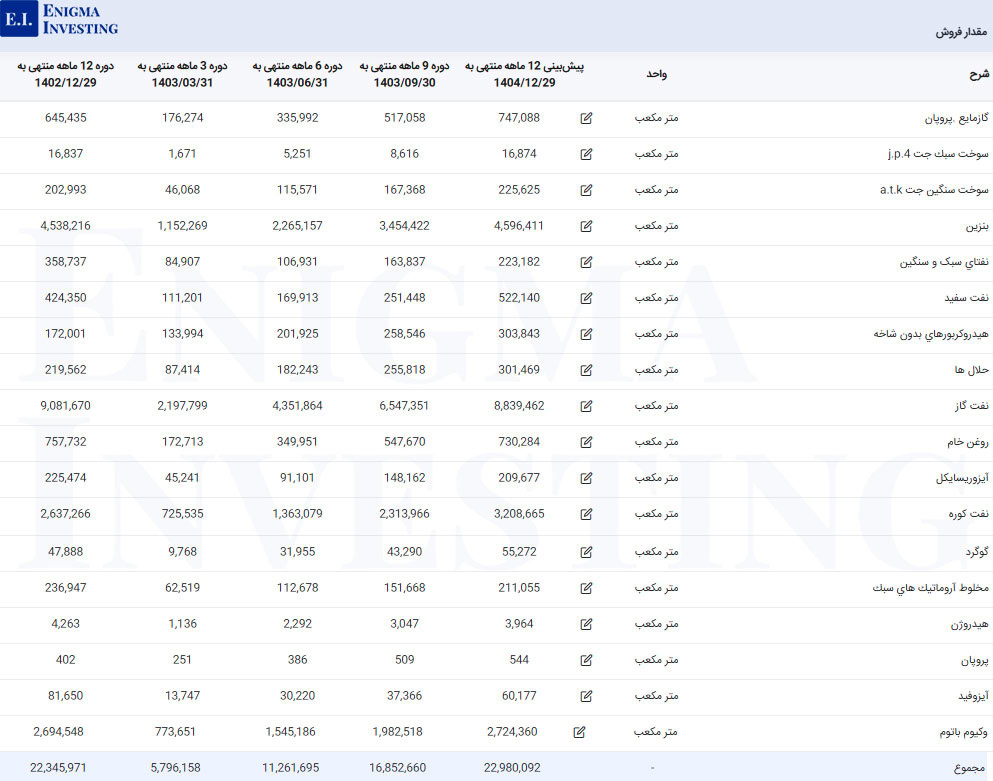
Task: Click 3-month value 2,197,799
Action: (x=182, y=405)
